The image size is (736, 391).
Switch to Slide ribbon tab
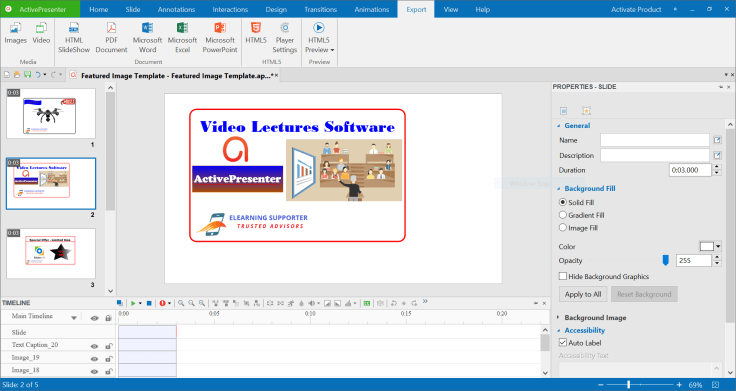[x=133, y=9]
